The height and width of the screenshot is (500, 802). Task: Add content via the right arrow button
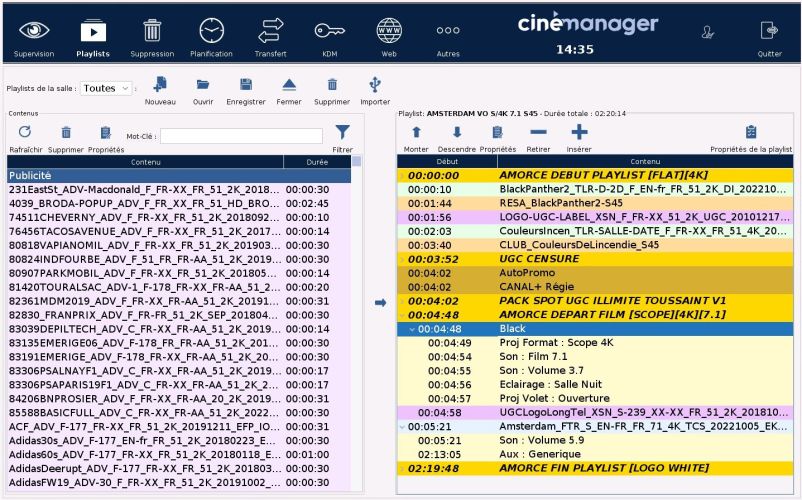(380, 303)
